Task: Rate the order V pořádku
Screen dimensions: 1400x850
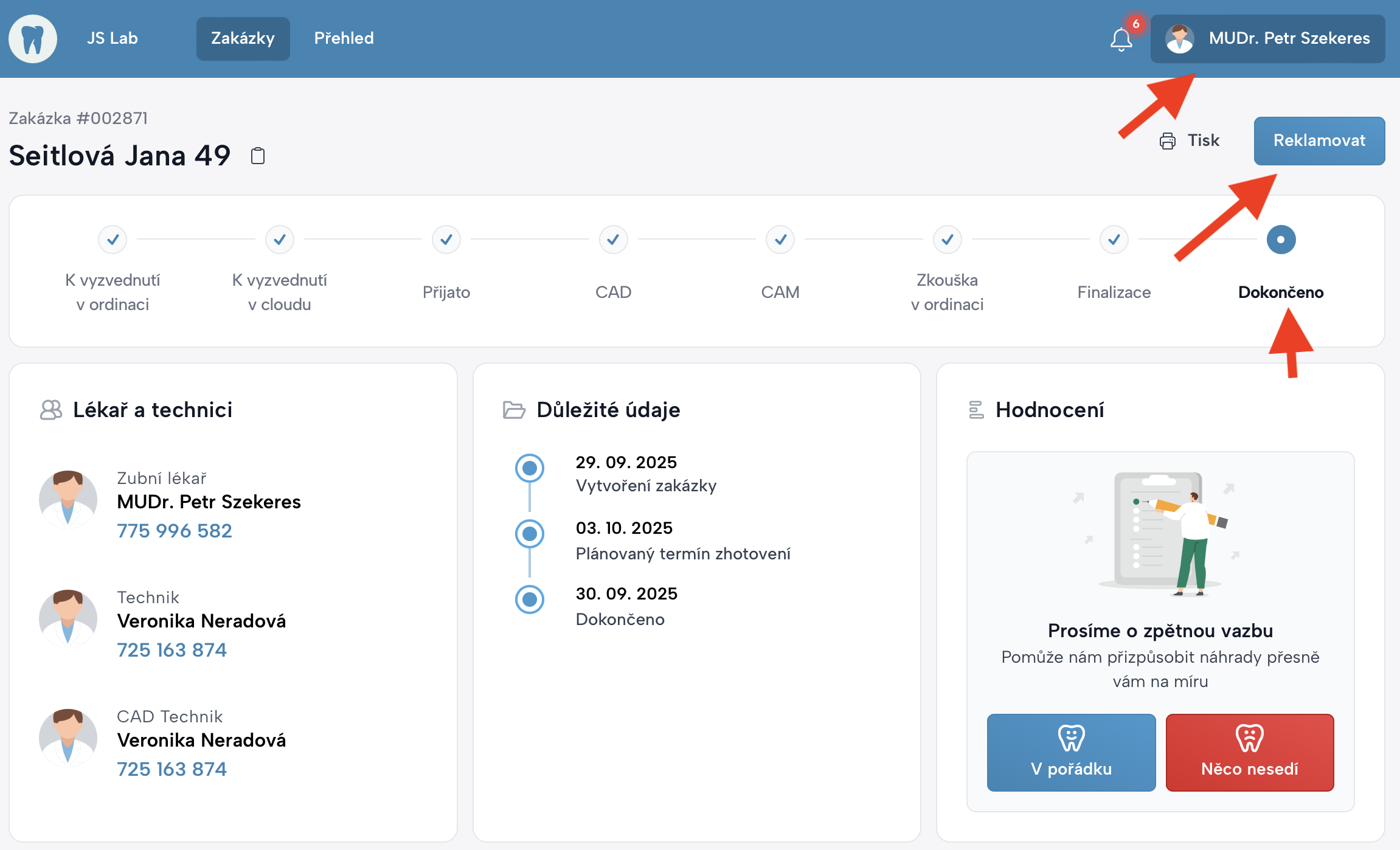Action: pos(1071,752)
